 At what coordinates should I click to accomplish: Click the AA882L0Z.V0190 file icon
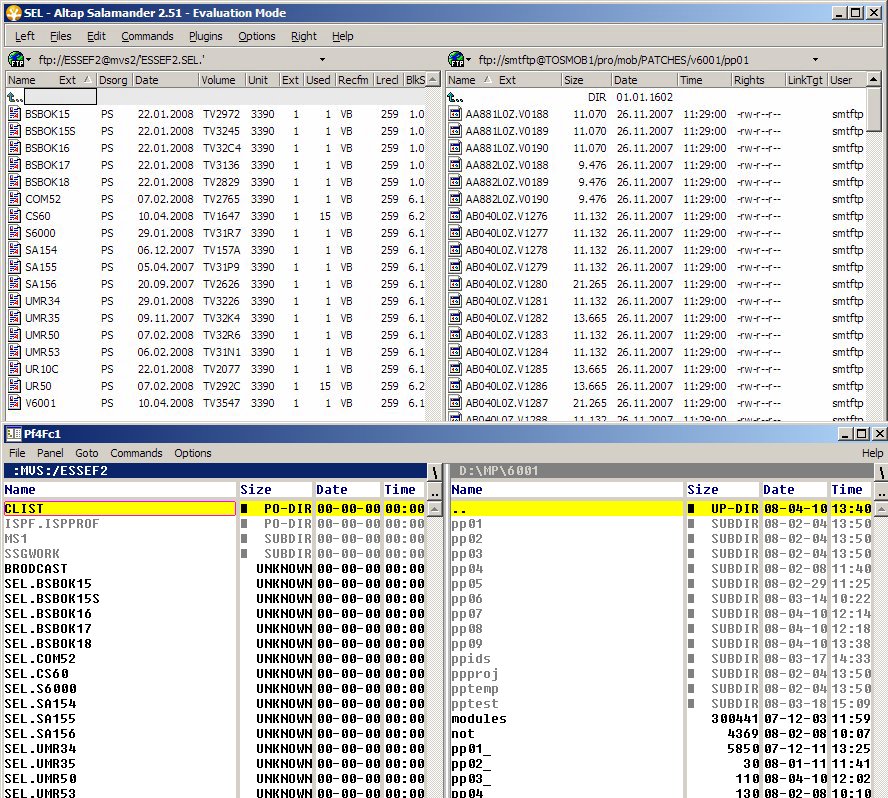(x=455, y=199)
